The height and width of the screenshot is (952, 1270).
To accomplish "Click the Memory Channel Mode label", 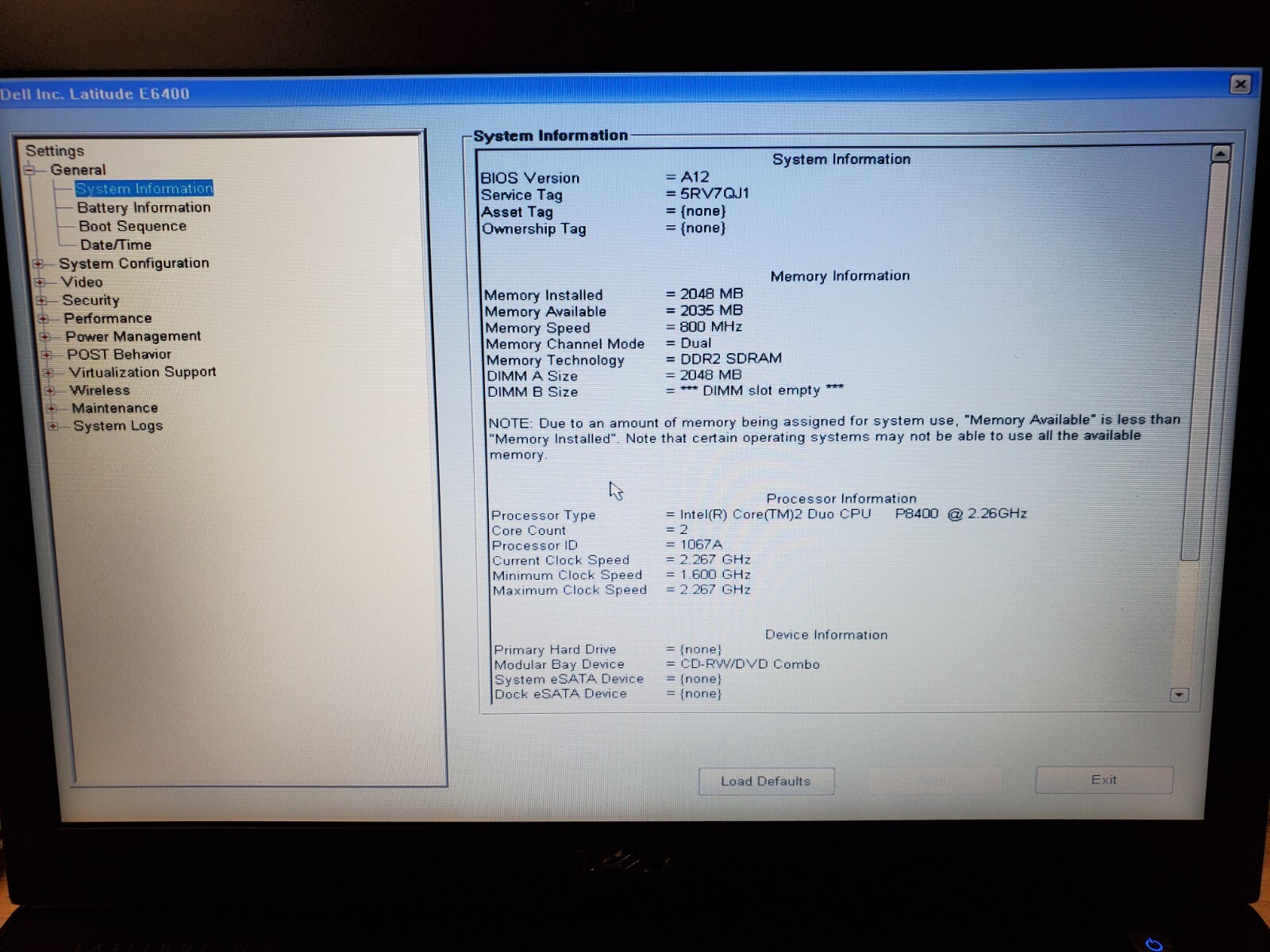I will [x=565, y=344].
